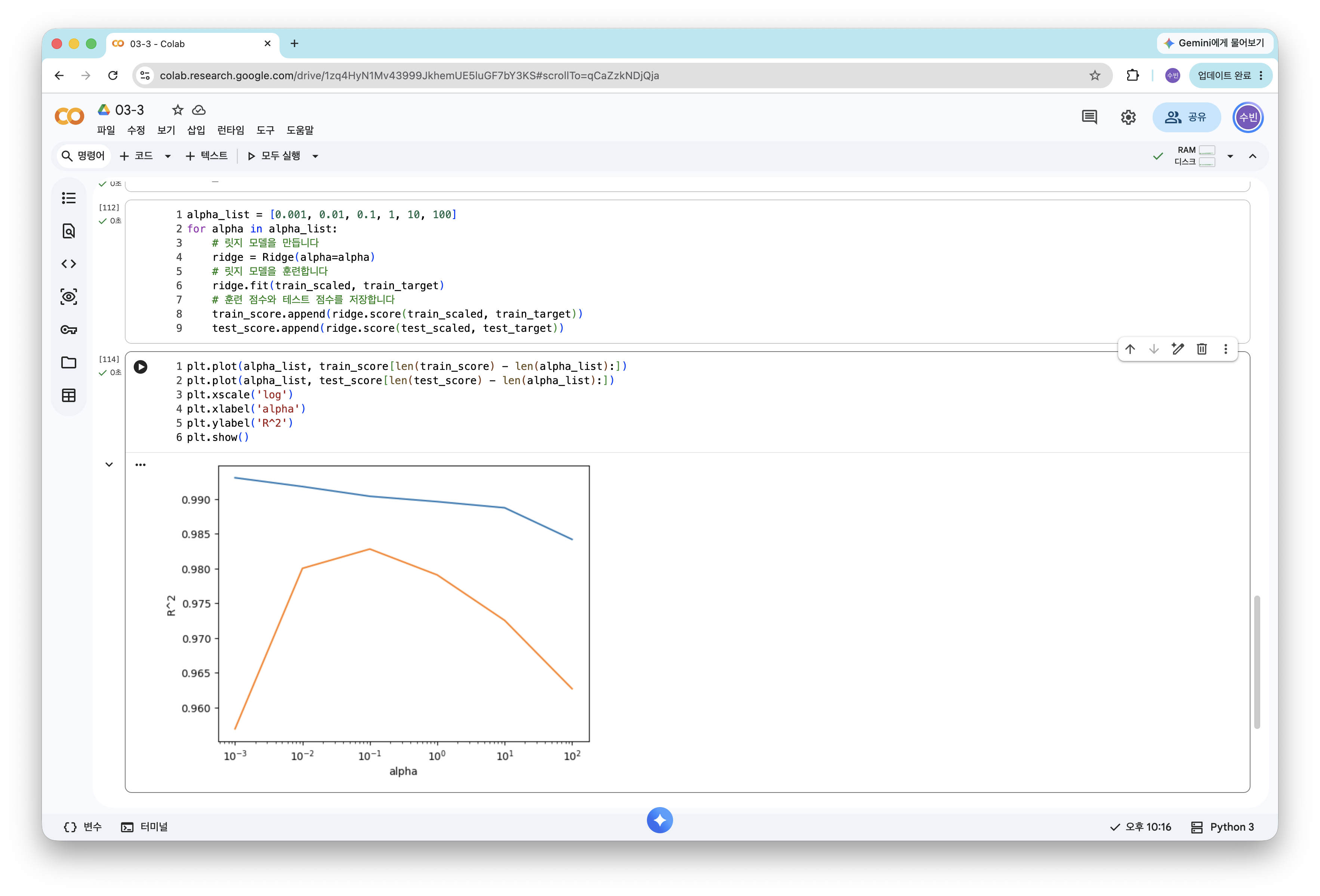1320x896 pixels.
Task: Collapse the cell output chevron
Action: 109,464
